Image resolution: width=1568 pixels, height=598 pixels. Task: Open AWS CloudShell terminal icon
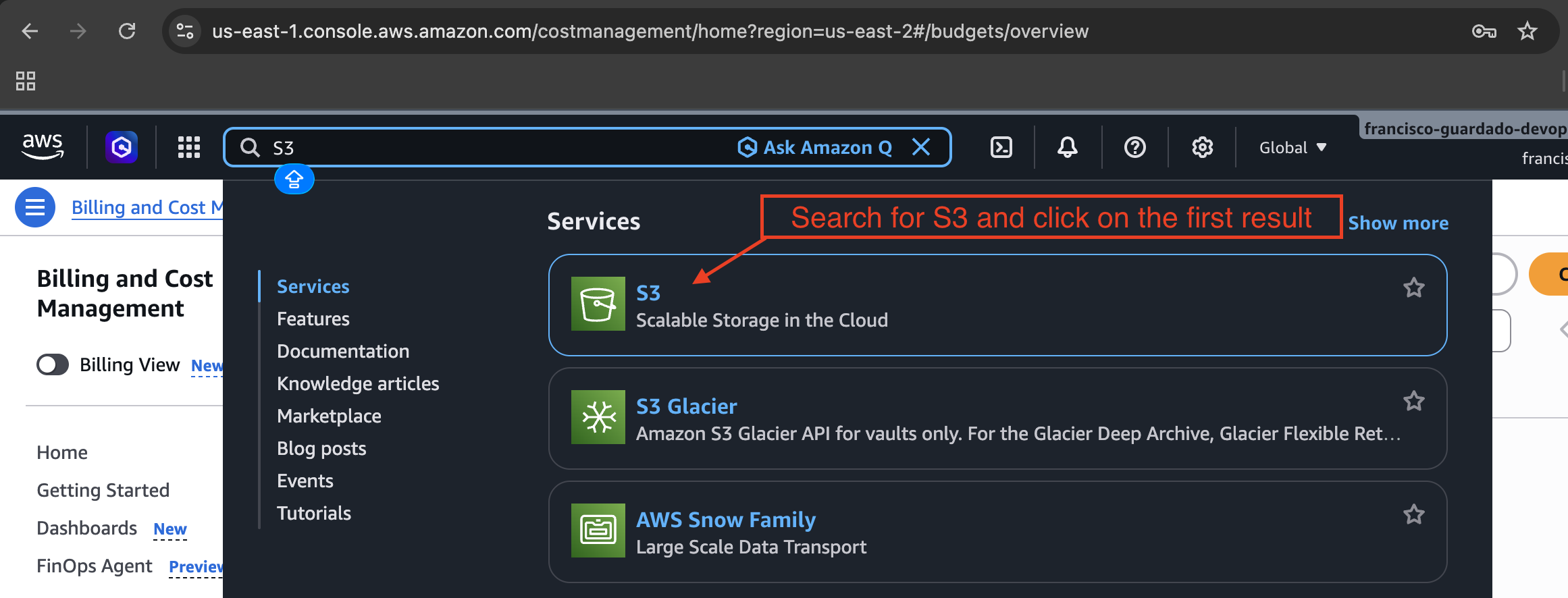click(1001, 147)
